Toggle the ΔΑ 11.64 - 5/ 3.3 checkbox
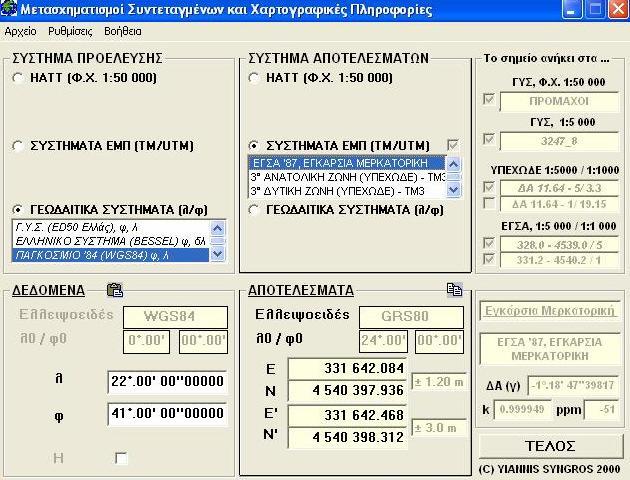Viewport: 630px width, 480px height. click(x=489, y=187)
